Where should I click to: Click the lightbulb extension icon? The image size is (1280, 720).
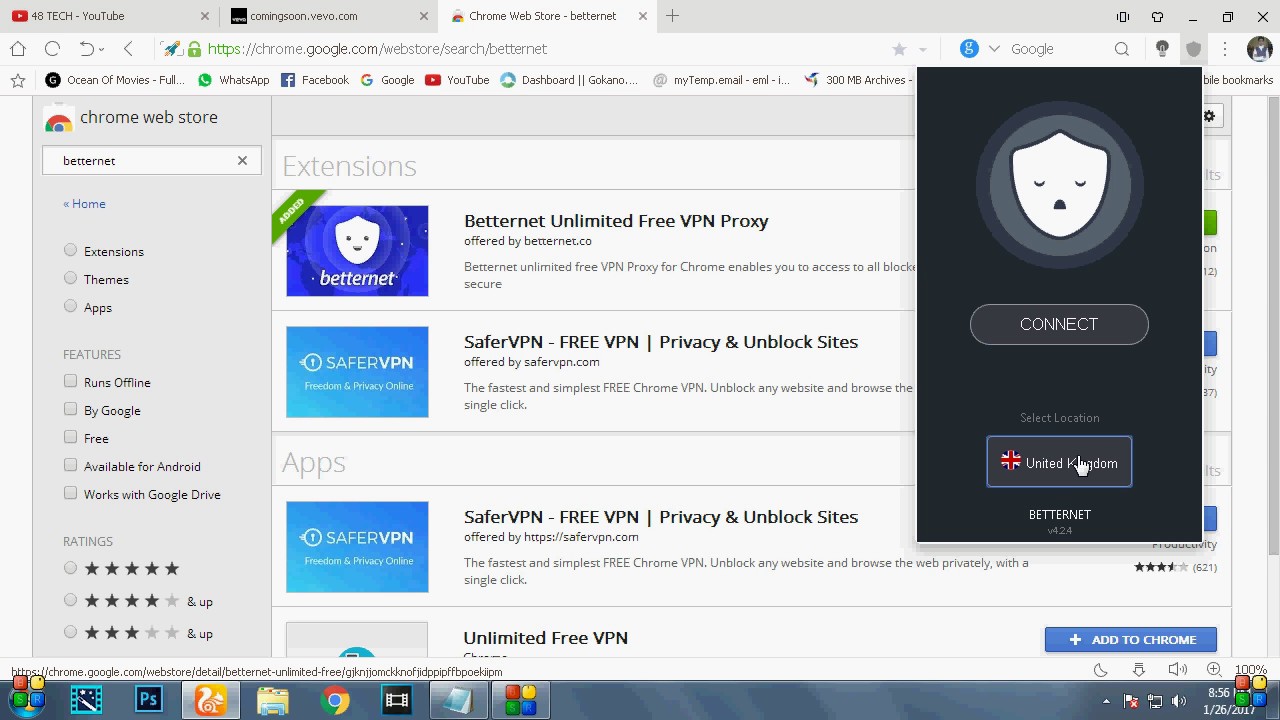[x=1162, y=48]
